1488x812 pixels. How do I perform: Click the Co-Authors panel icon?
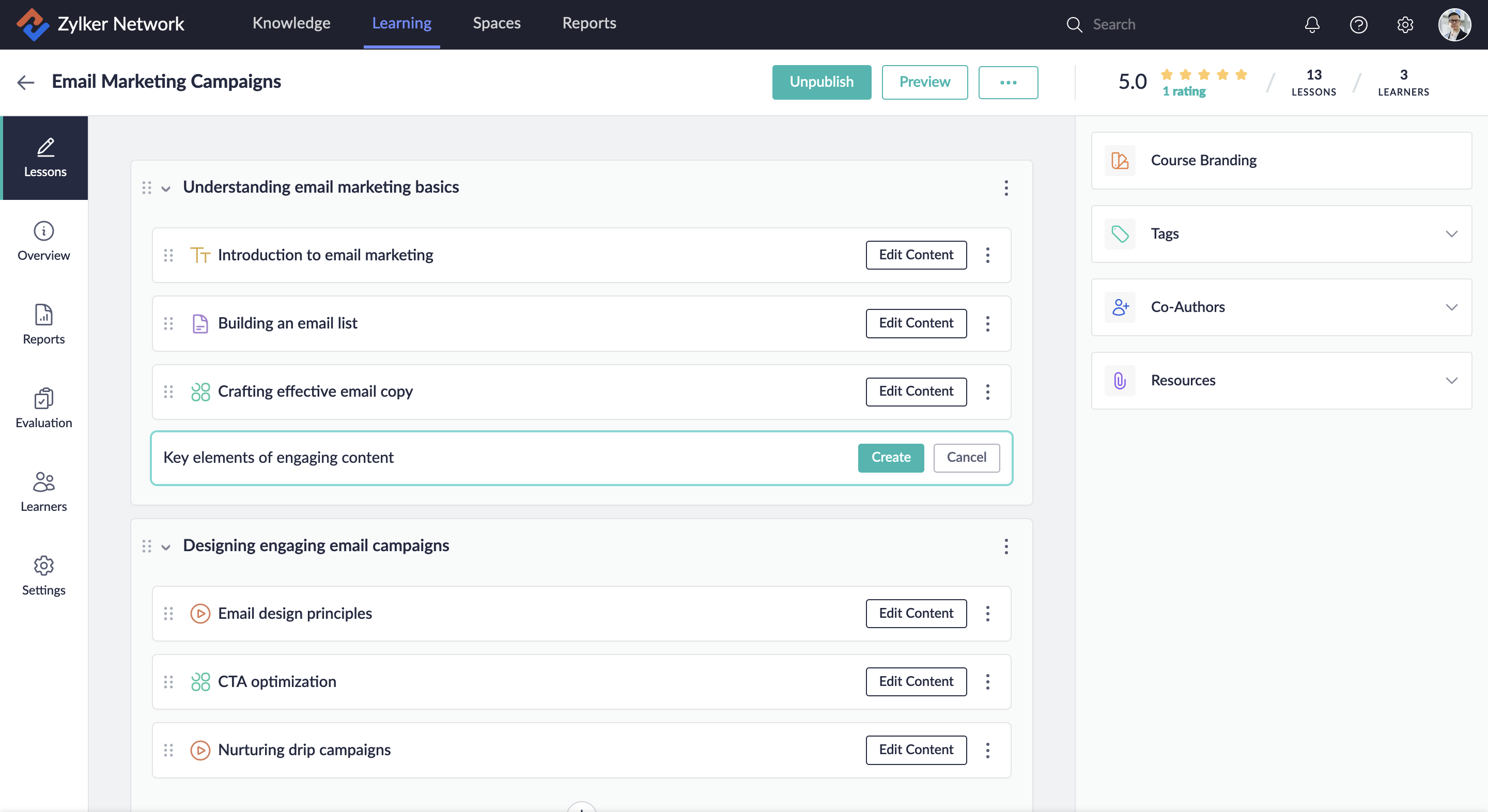[x=1119, y=306]
